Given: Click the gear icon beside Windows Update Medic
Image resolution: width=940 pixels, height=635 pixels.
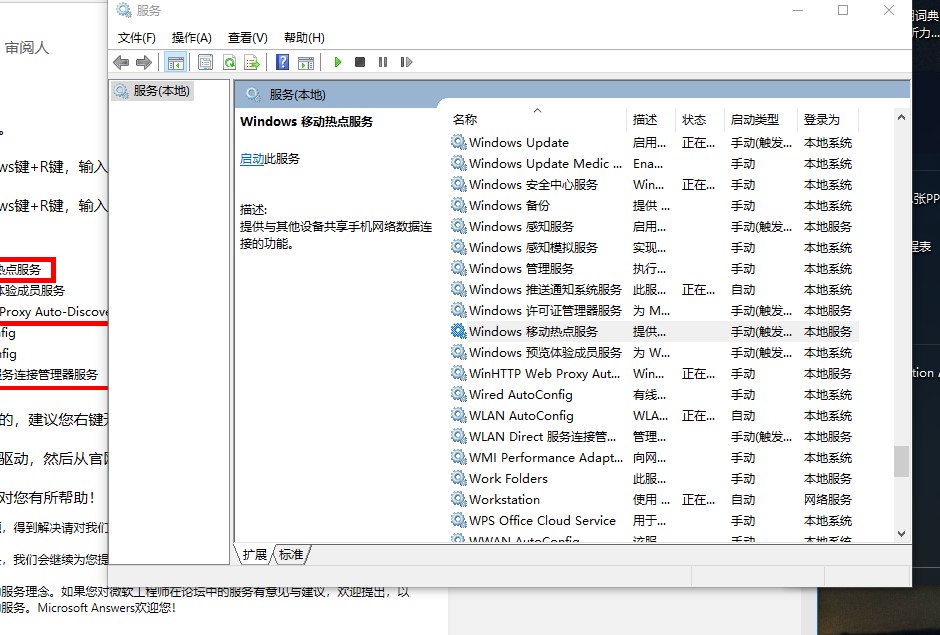Looking at the screenshot, I should tap(459, 163).
